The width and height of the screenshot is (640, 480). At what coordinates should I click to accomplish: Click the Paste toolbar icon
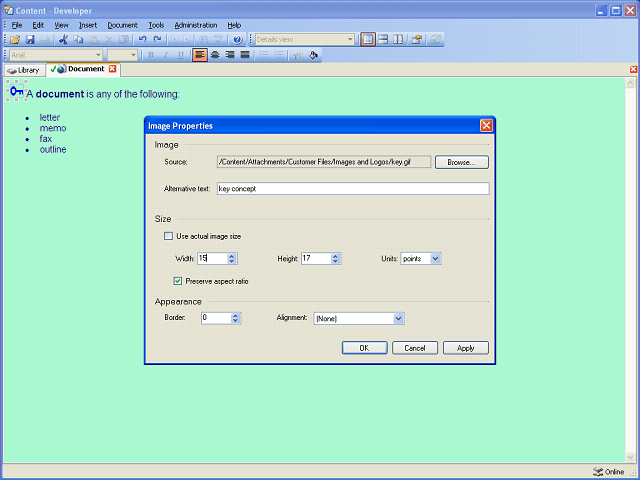click(93, 40)
